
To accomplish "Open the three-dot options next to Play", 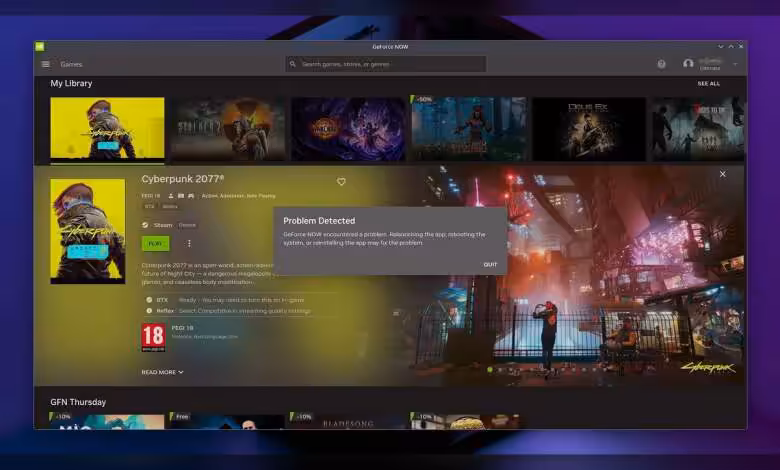I will (x=189, y=243).
